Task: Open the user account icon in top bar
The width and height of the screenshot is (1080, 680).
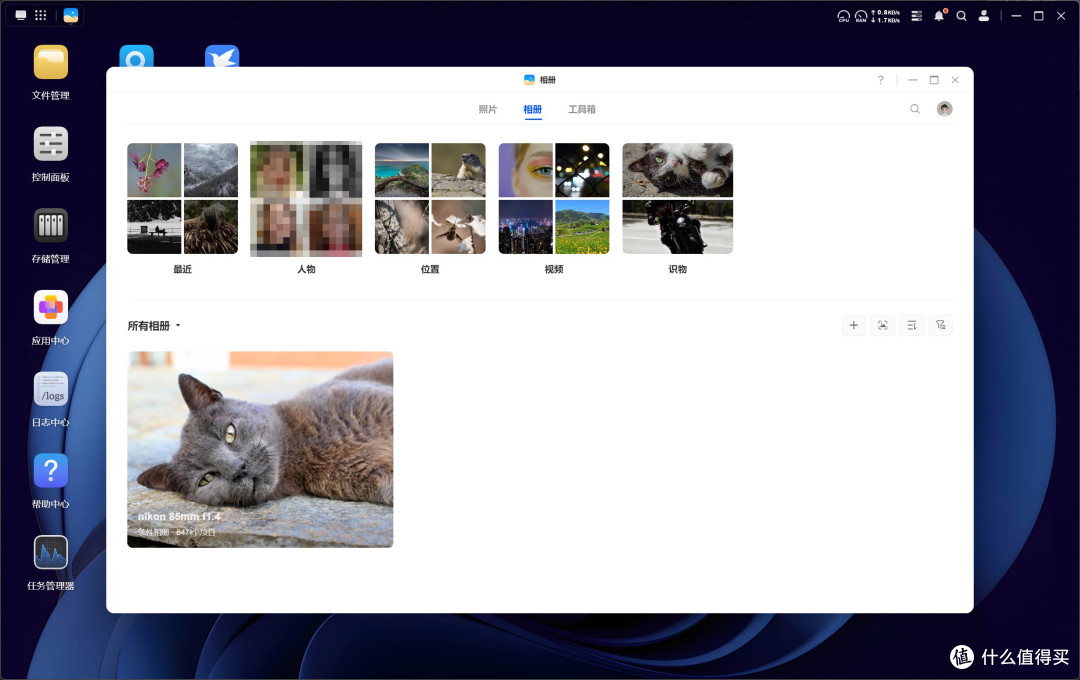Action: click(x=984, y=16)
